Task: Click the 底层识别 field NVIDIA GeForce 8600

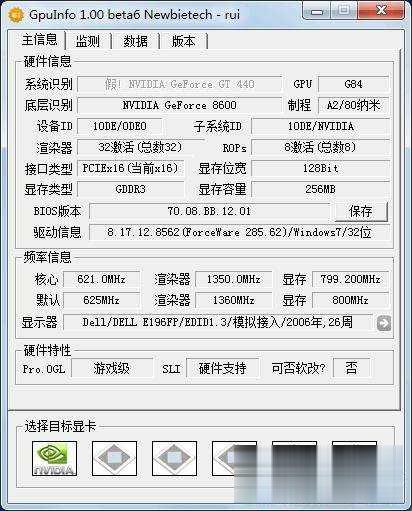Action: 179,105
